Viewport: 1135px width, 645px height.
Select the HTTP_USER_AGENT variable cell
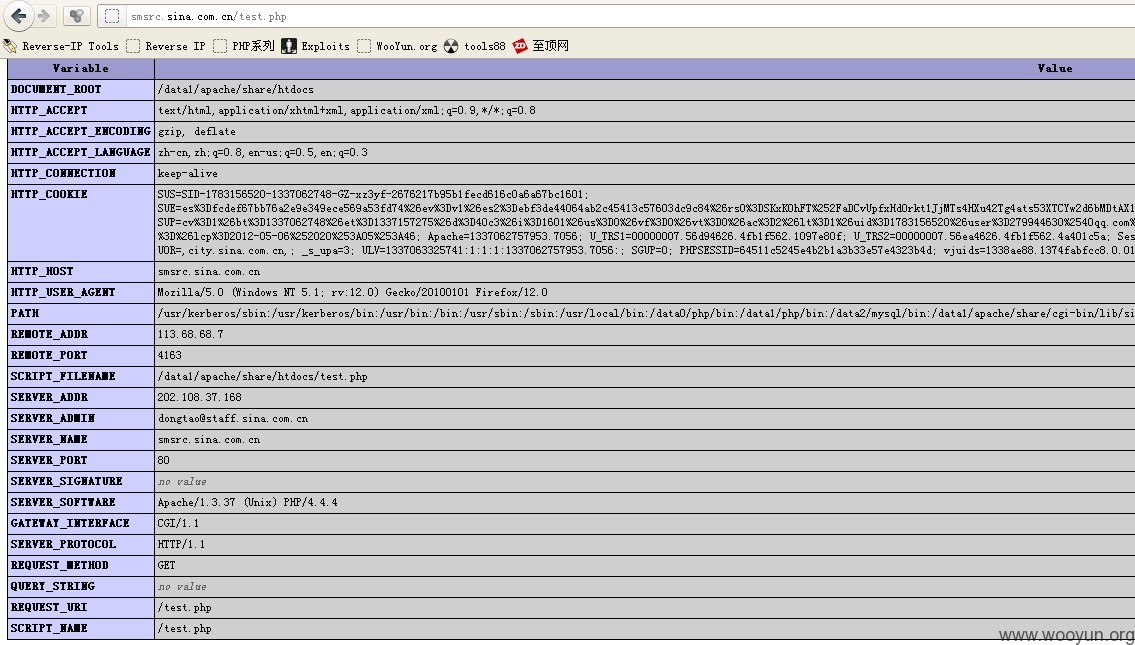point(81,293)
